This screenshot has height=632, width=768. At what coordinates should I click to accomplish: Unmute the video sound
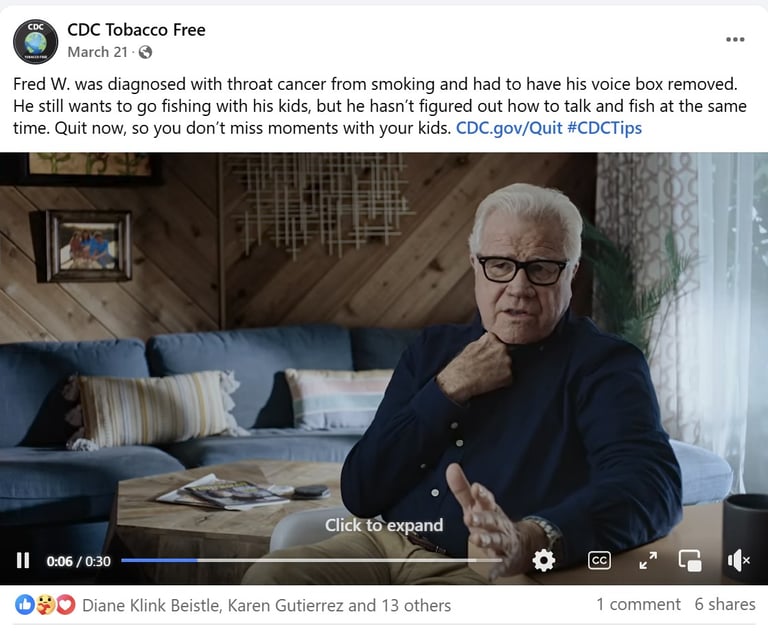click(x=739, y=560)
